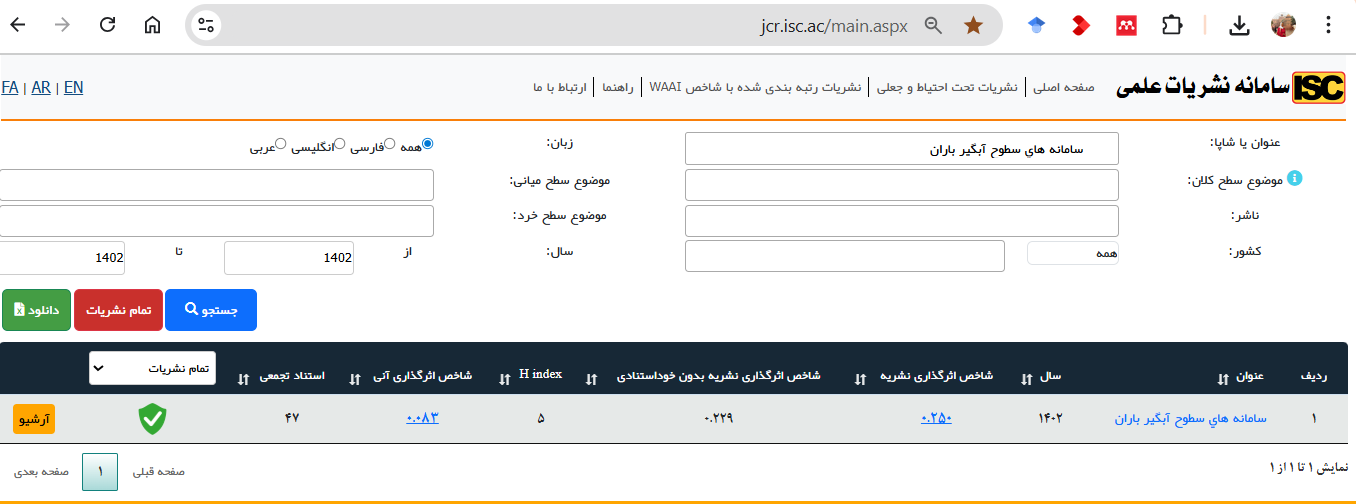Click the orange آرشیو button
The width and height of the screenshot is (1356, 504).
click(x=34, y=418)
